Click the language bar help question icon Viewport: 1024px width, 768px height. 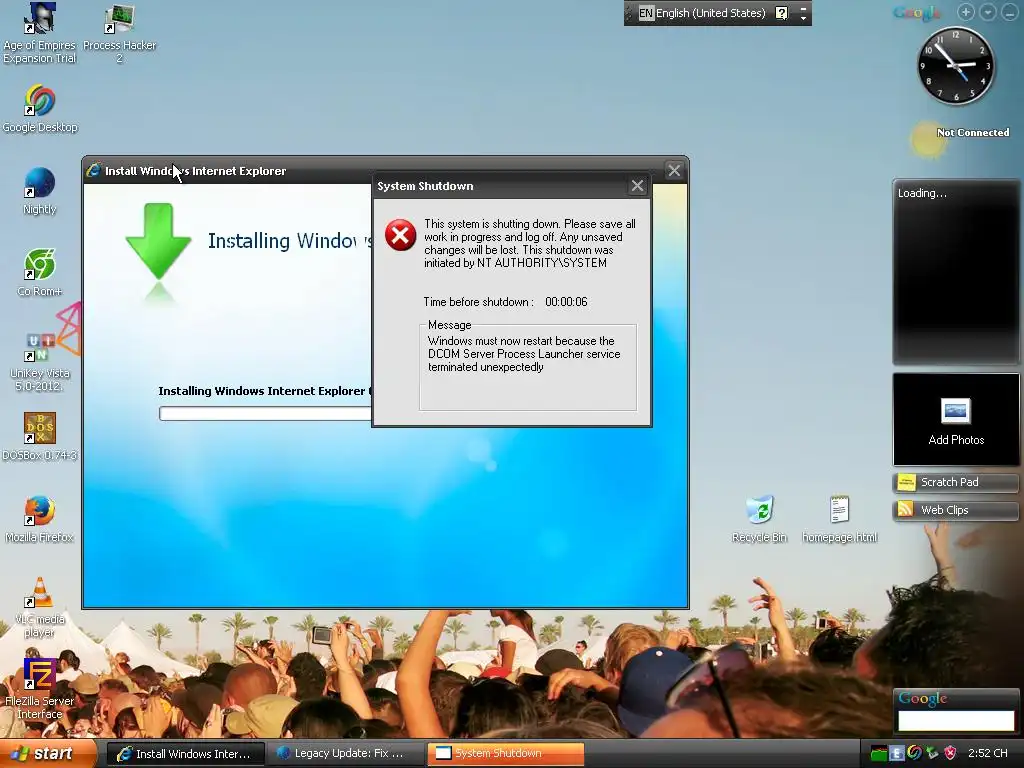tap(781, 13)
